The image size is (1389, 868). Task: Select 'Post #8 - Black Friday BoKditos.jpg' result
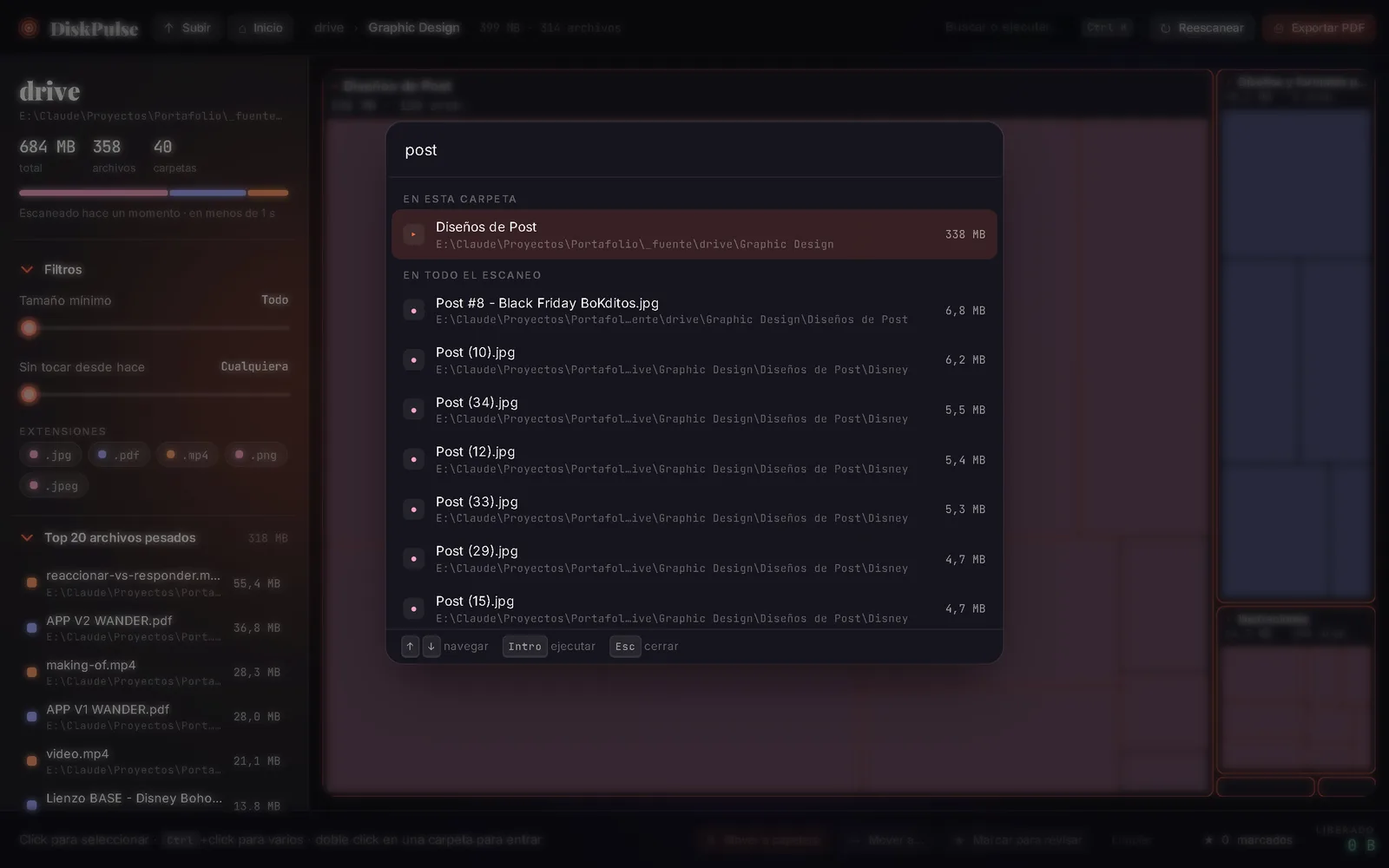(694, 311)
